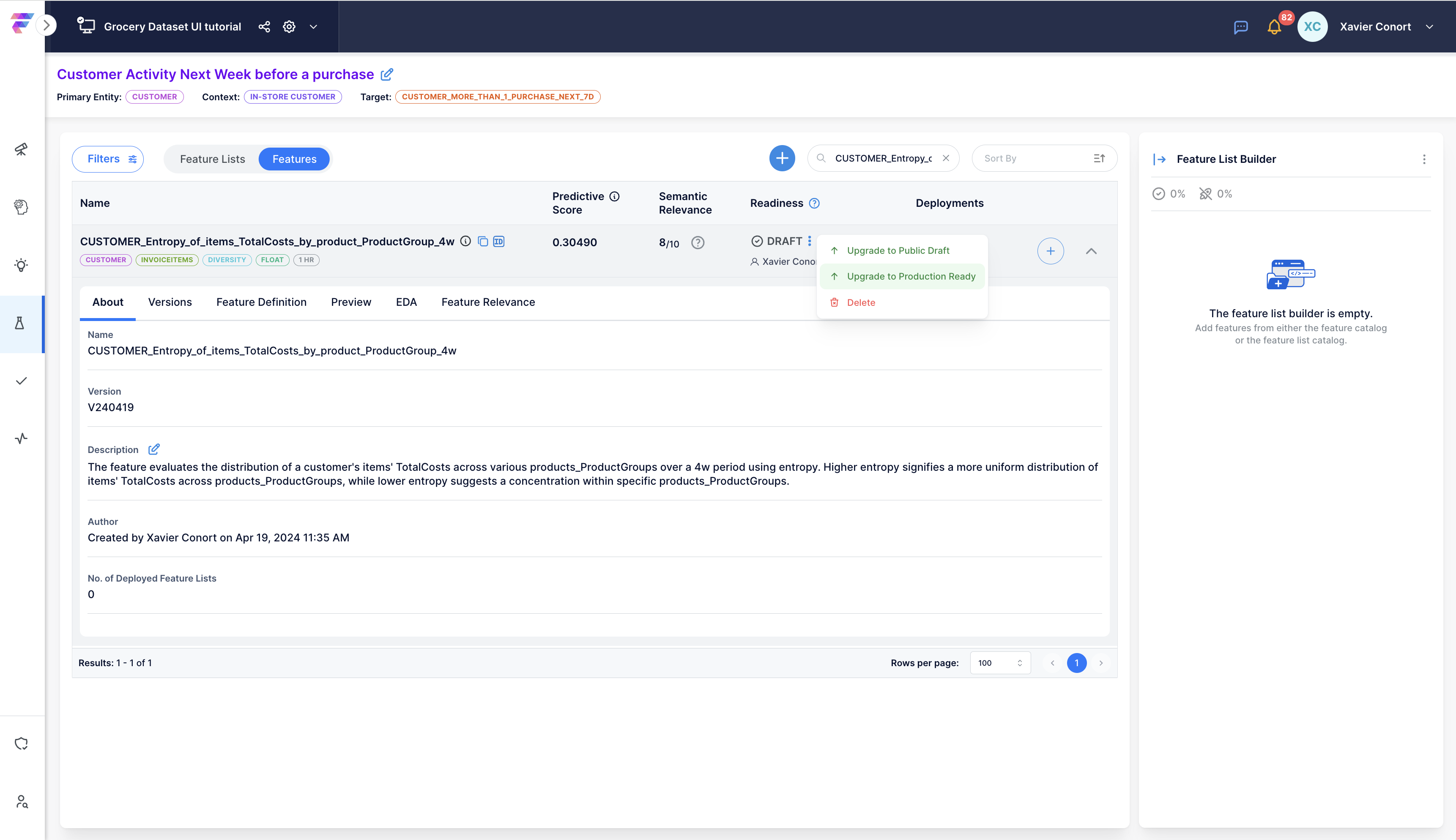This screenshot has width=1456, height=840.
Task: Open Feature List Builder three-dot menu
Action: pyautogui.click(x=1424, y=159)
